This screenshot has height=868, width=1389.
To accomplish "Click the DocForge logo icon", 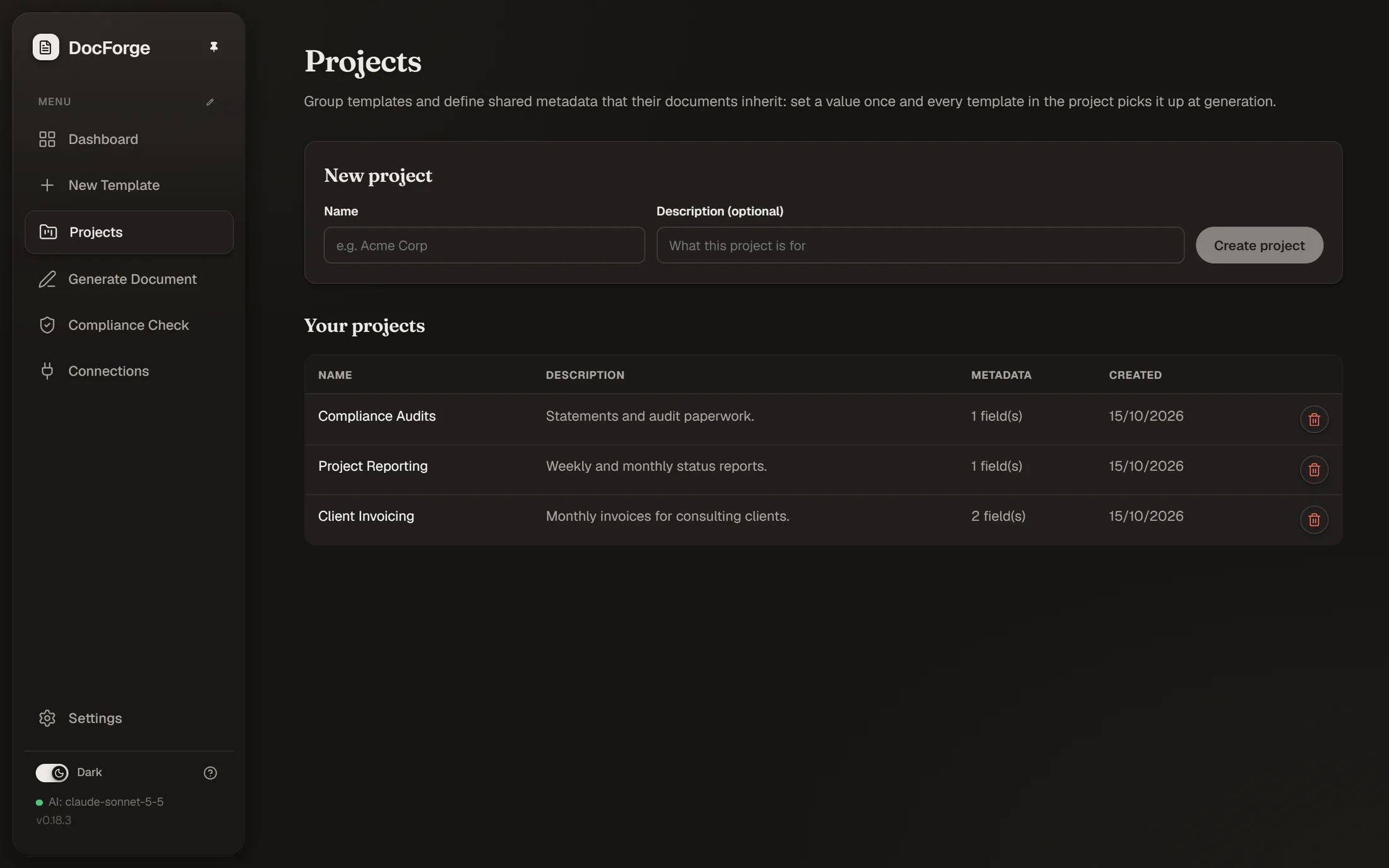I will click(45, 47).
